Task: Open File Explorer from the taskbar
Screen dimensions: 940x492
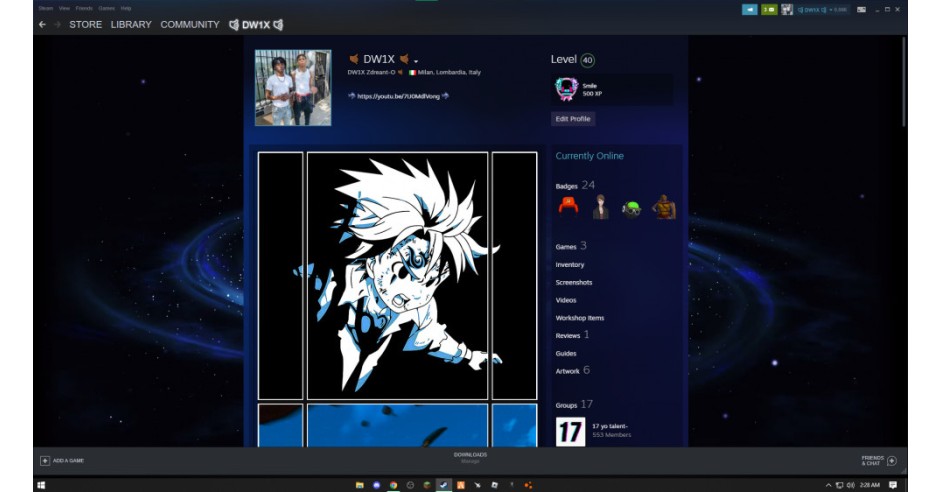Action: 360,485
